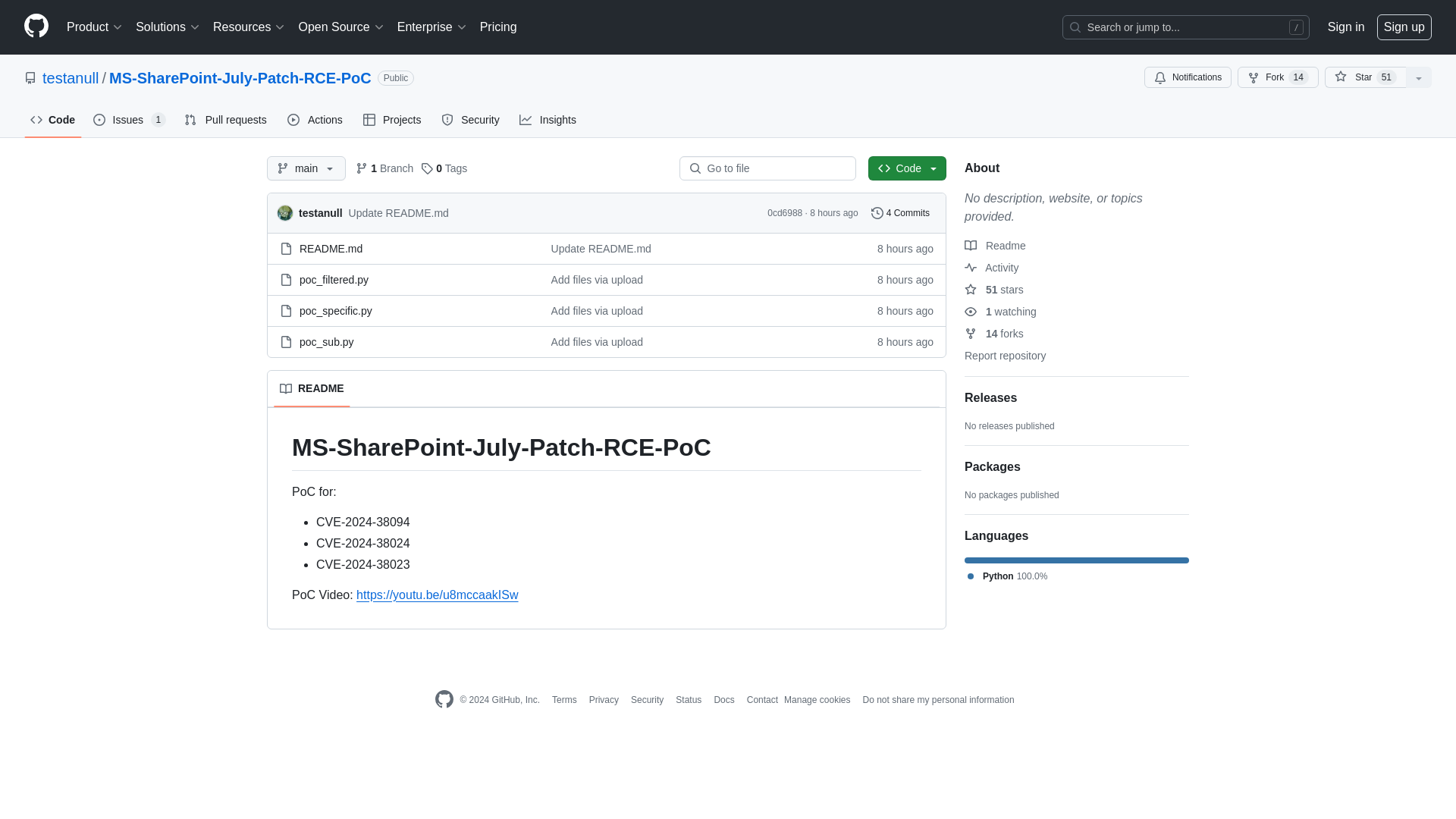Click the Pricing link
1456x819 pixels.
498,27
